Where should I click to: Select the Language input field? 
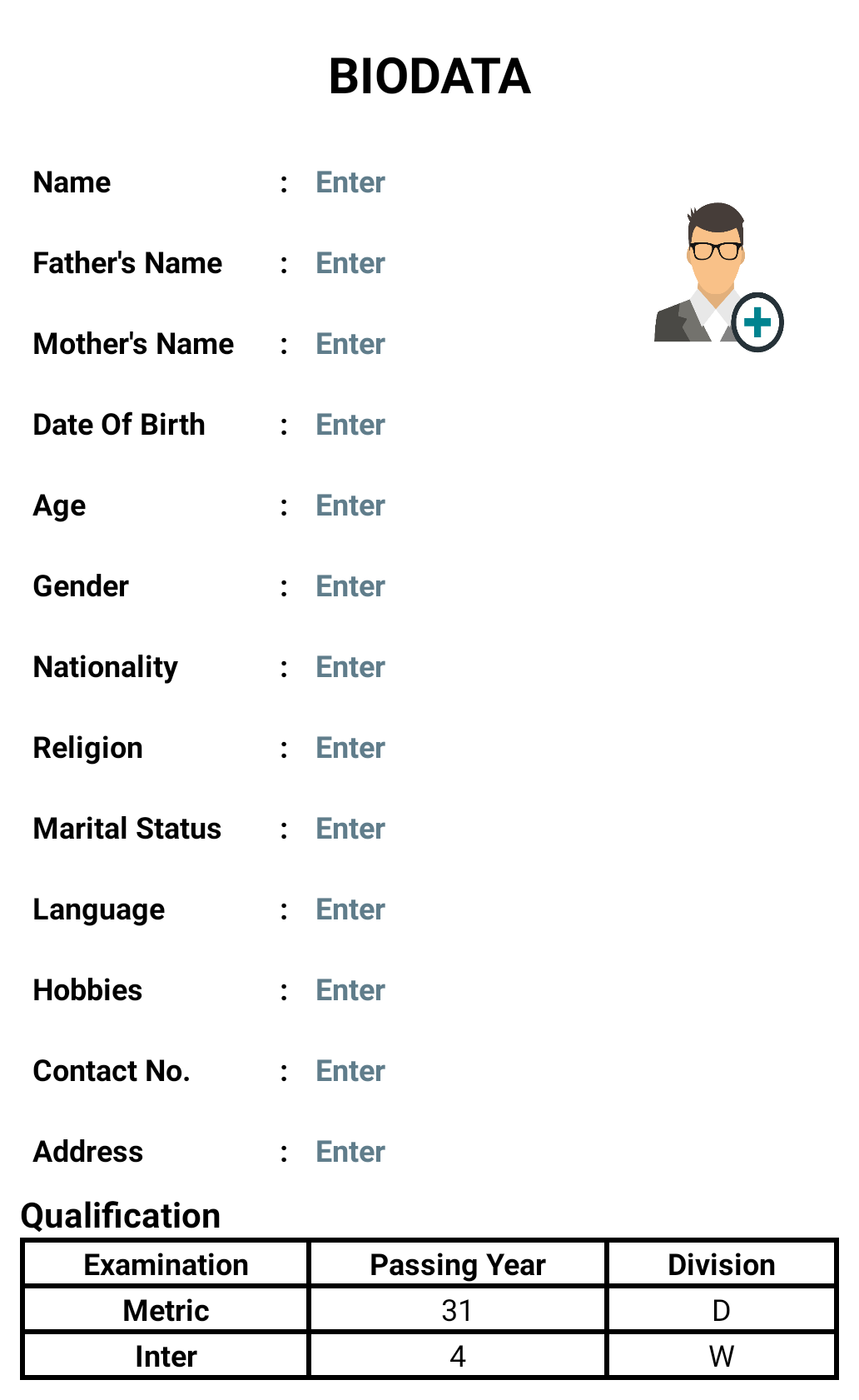[350, 909]
